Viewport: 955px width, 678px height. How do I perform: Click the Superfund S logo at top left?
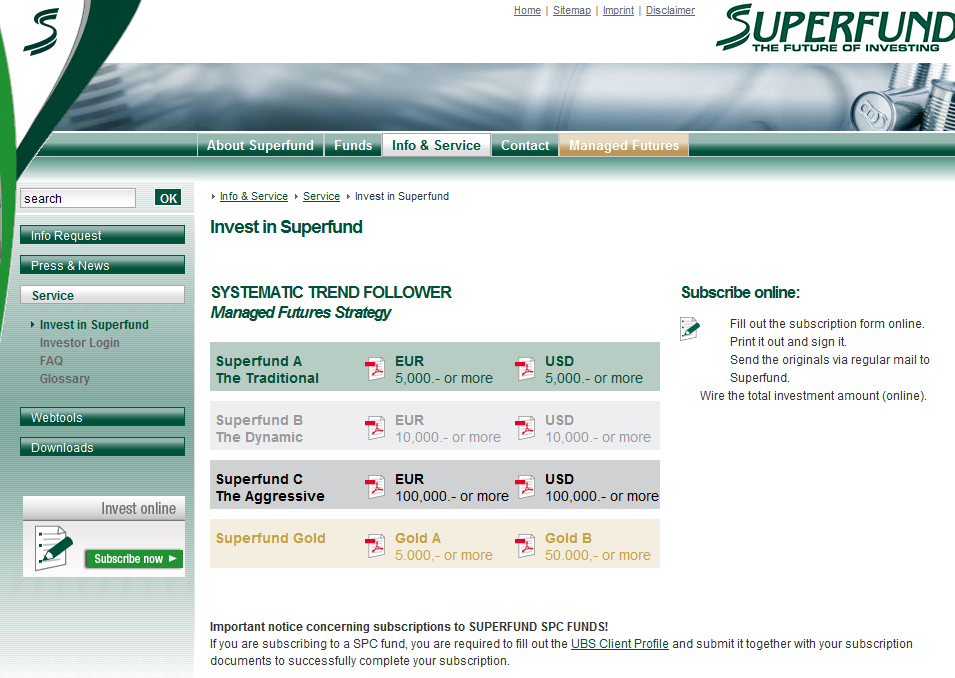[41, 32]
